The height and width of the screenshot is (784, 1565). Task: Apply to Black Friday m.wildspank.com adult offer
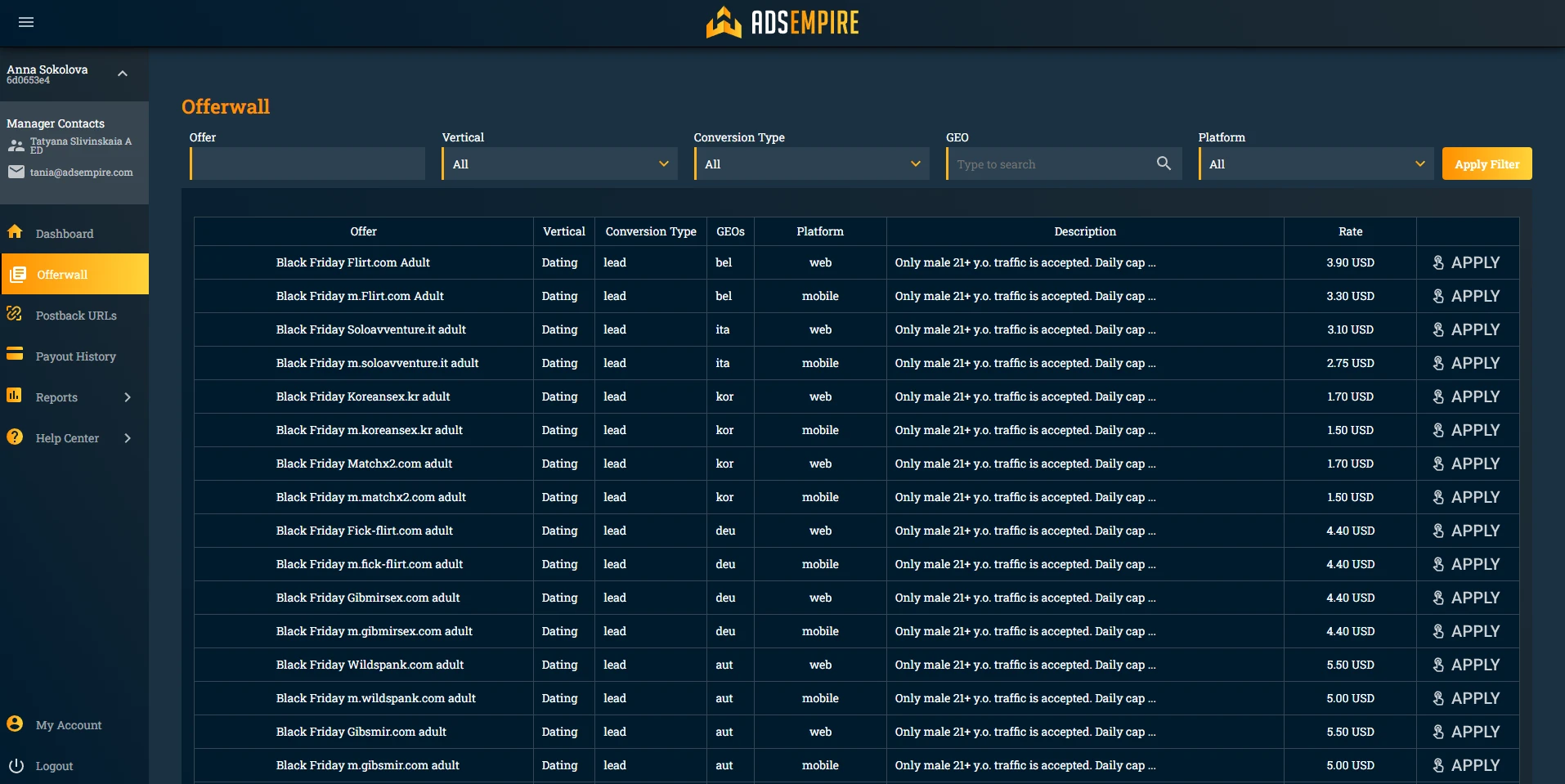coord(1467,698)
